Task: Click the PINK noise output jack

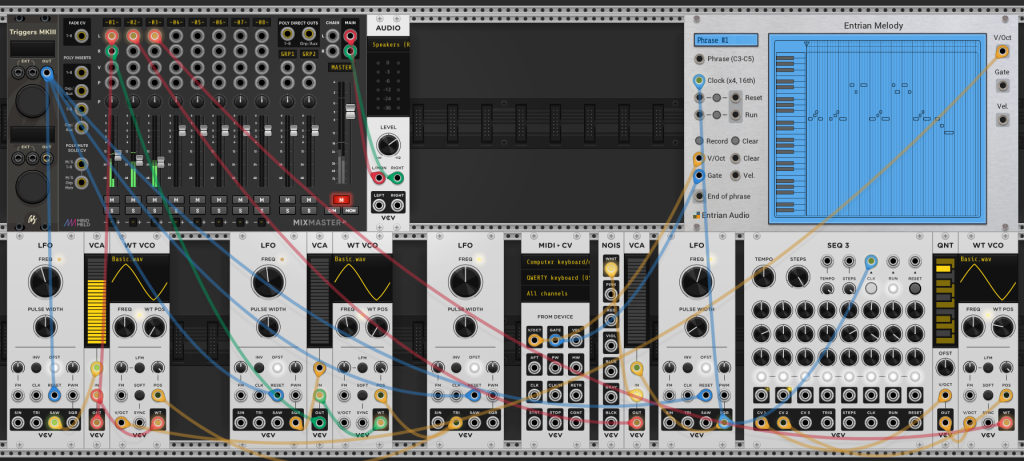Action: [611, 294]
